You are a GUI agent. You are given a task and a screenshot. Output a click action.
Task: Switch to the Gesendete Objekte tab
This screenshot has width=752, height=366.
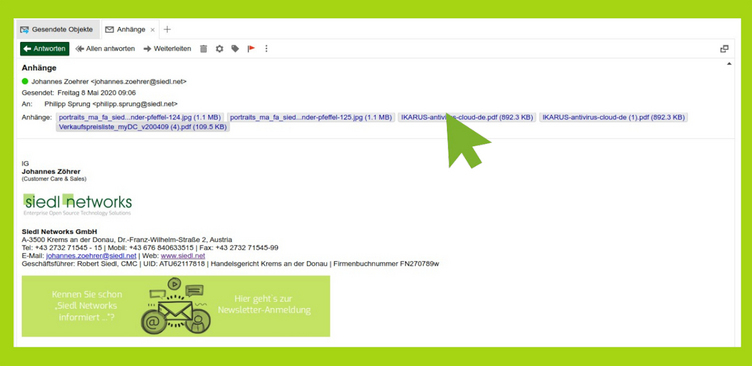[x=57, y=29]
